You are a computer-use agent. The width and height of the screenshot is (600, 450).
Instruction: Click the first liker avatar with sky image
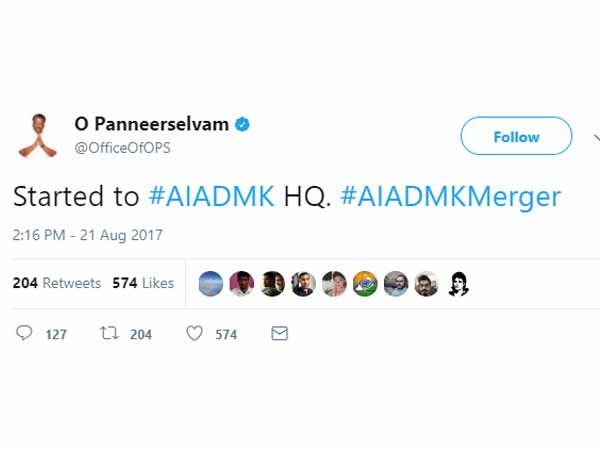212,284
